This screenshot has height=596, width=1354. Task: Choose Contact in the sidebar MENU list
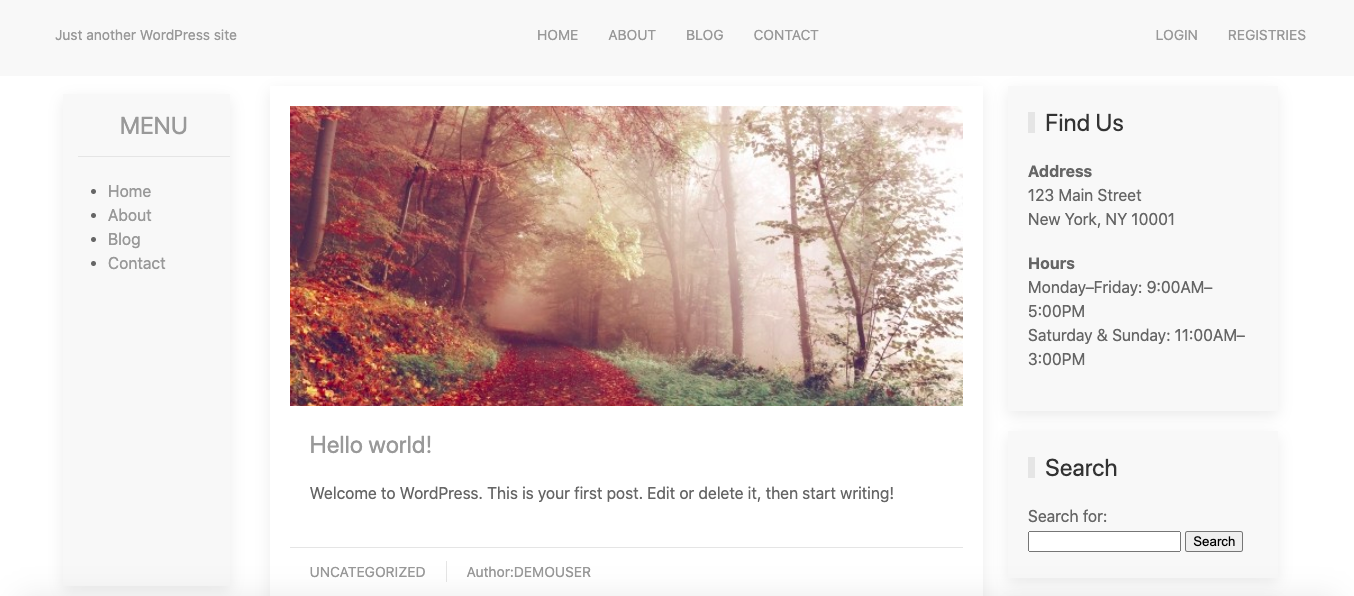[x=136, y=263]
